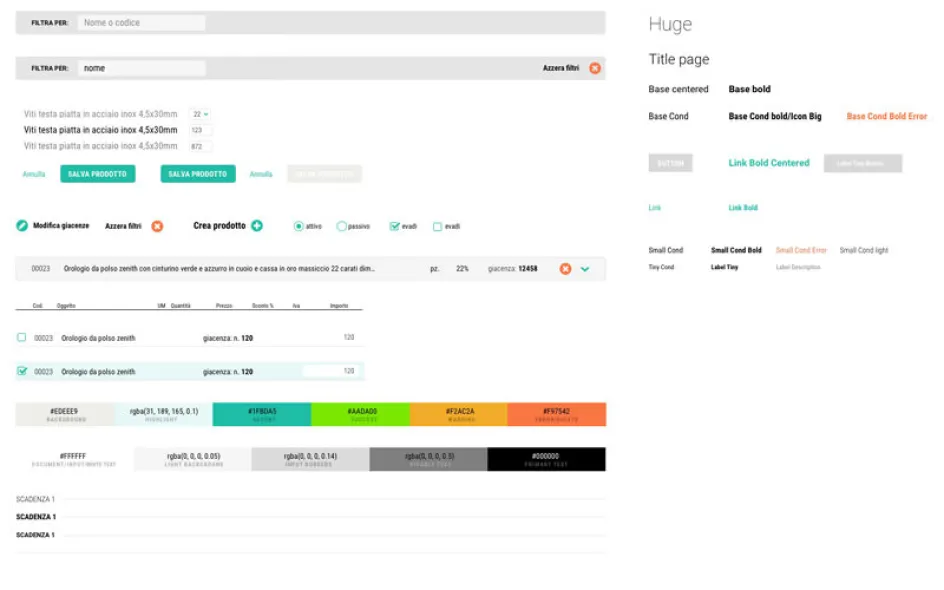Click the Importo column header
The height and width of the screenshot is (590, 944).
pyautogui.click(x=339, y=305)
